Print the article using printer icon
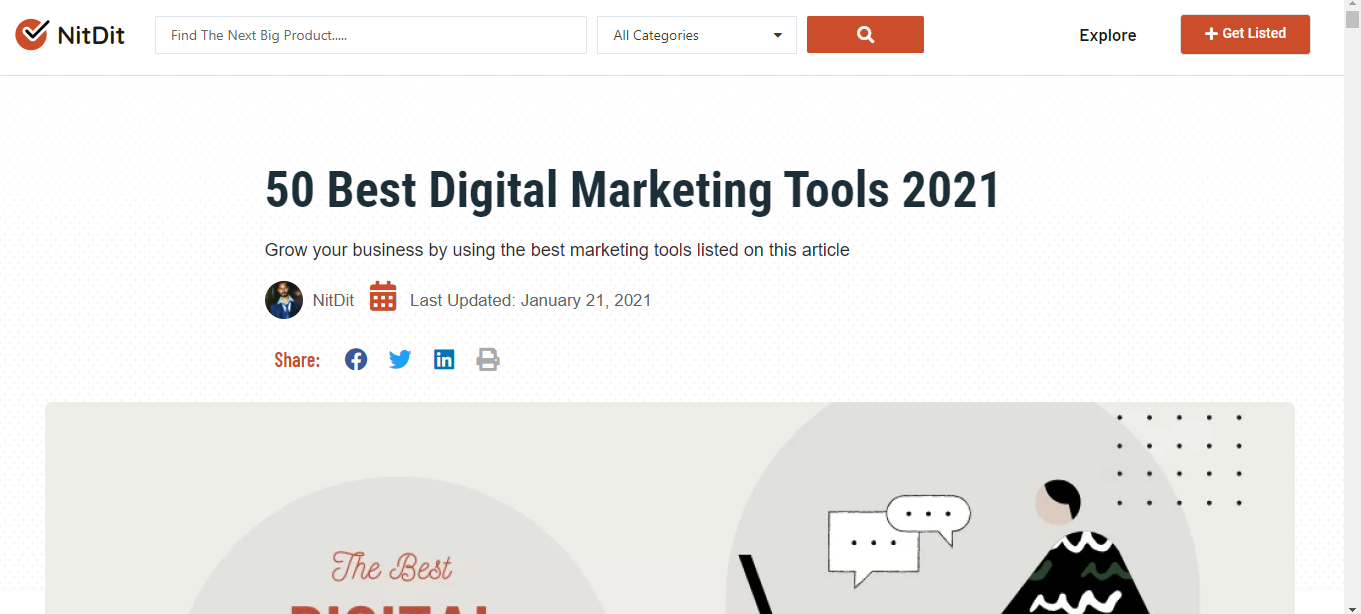The image size is (1361, 614). tap(488, 360)
